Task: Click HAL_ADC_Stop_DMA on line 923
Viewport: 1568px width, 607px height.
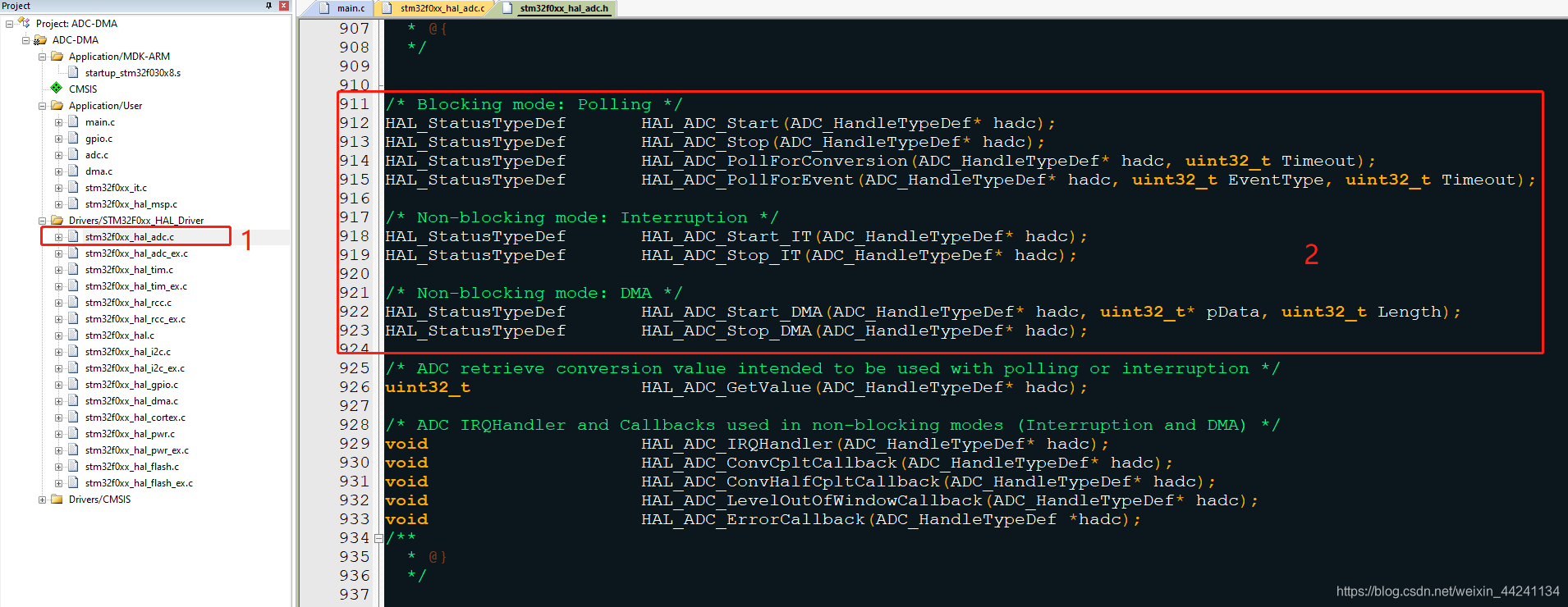Action: 727,331
